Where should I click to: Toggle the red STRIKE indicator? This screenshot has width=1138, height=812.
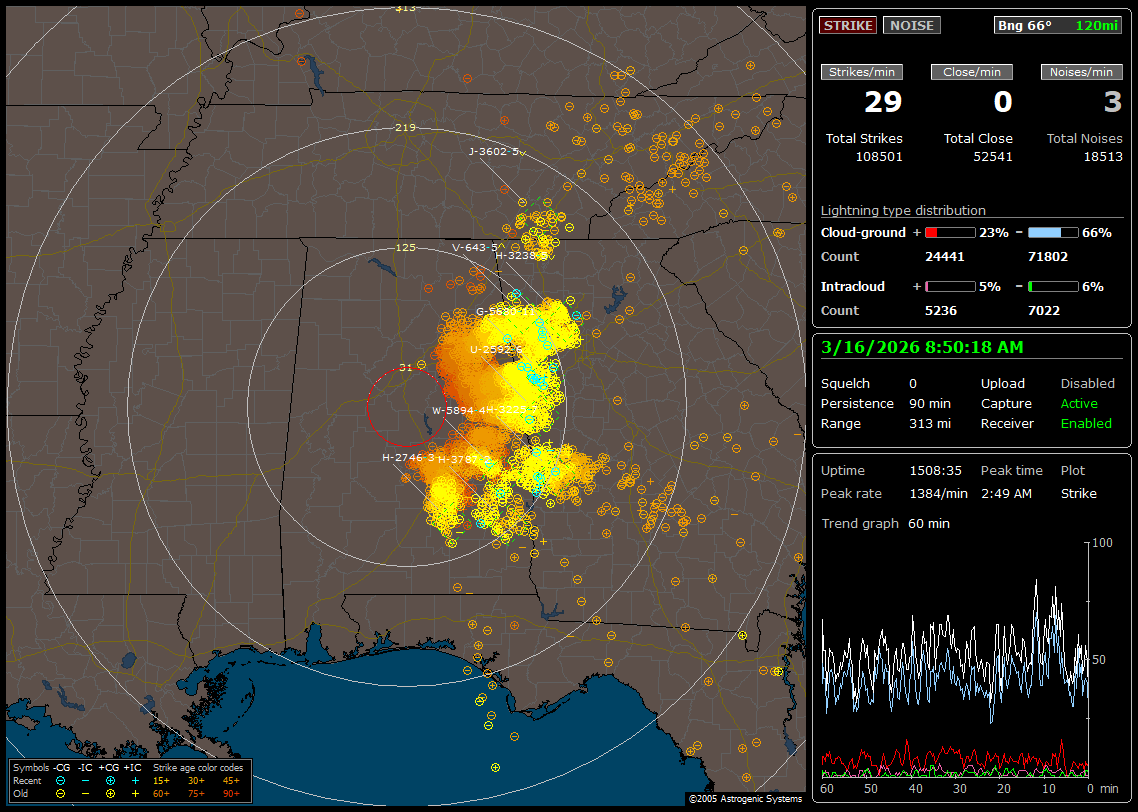point(848,25)
